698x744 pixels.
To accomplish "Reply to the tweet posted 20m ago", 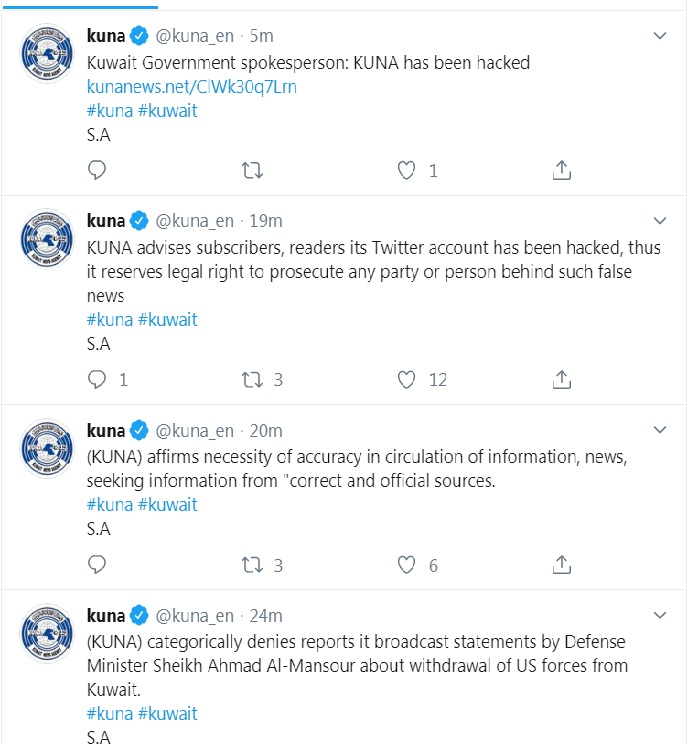I will tap(97, 565).
